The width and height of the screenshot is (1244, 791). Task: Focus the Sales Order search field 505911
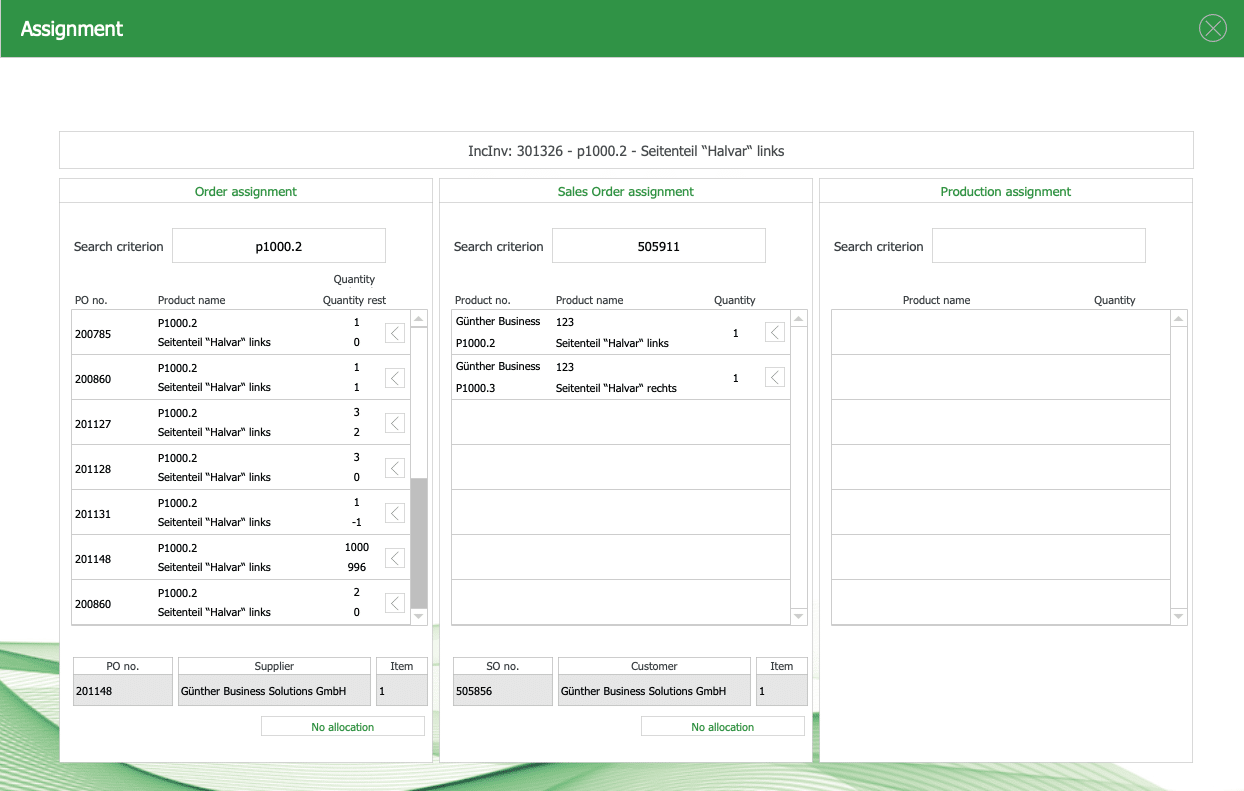[x=658, y=246]
